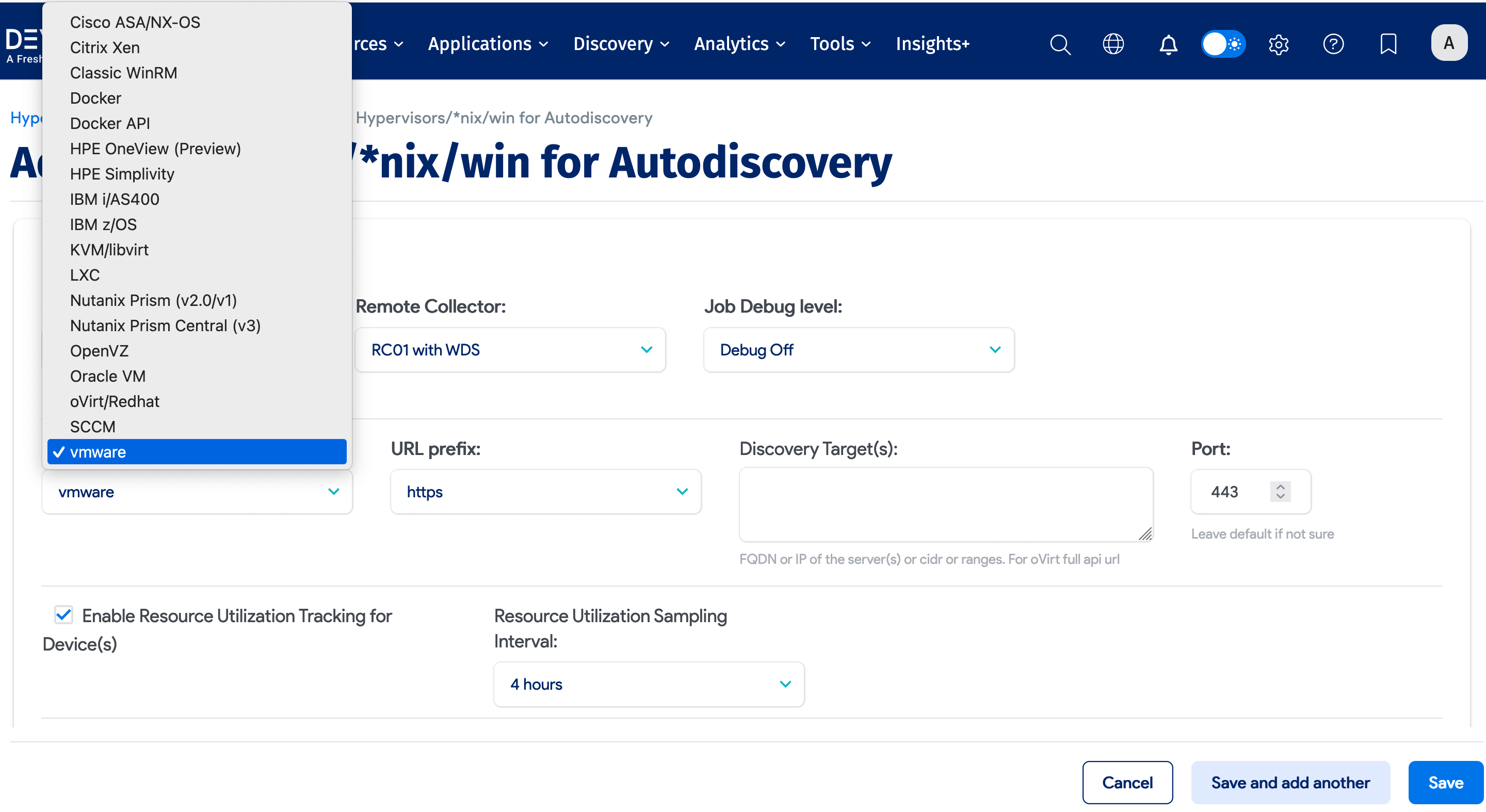This screenshot has width=1486, height=812.
Task: Open the Discovery menu
Action: coord(621,44)
